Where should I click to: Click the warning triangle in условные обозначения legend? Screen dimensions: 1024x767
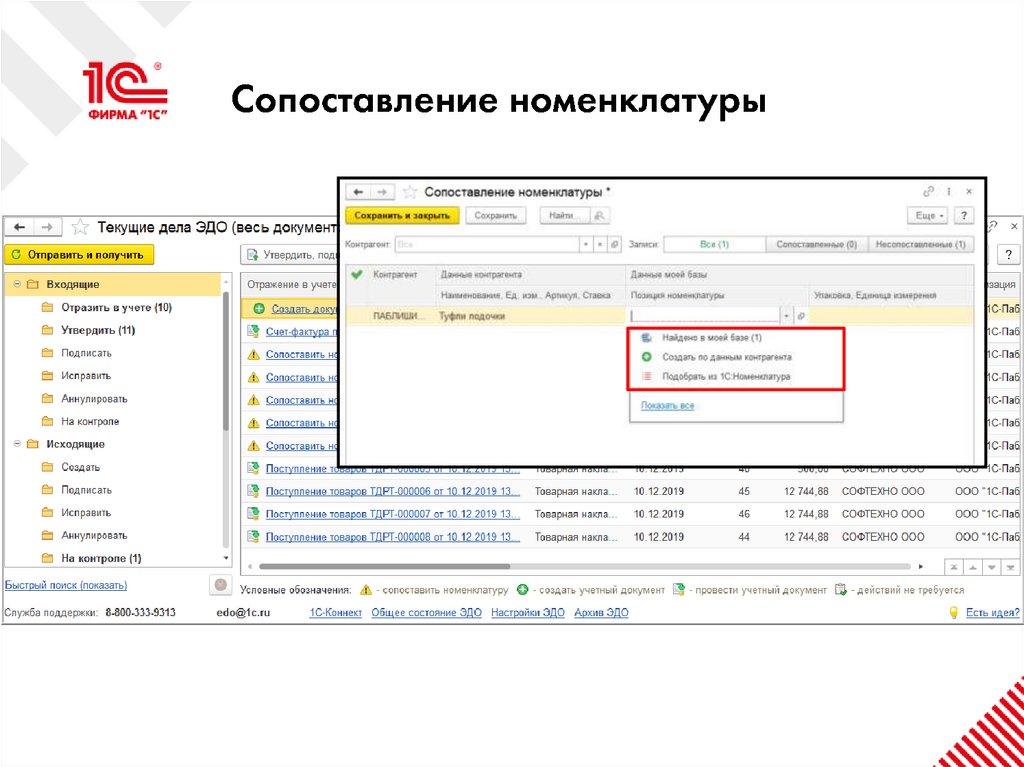[x=364, y=589]
